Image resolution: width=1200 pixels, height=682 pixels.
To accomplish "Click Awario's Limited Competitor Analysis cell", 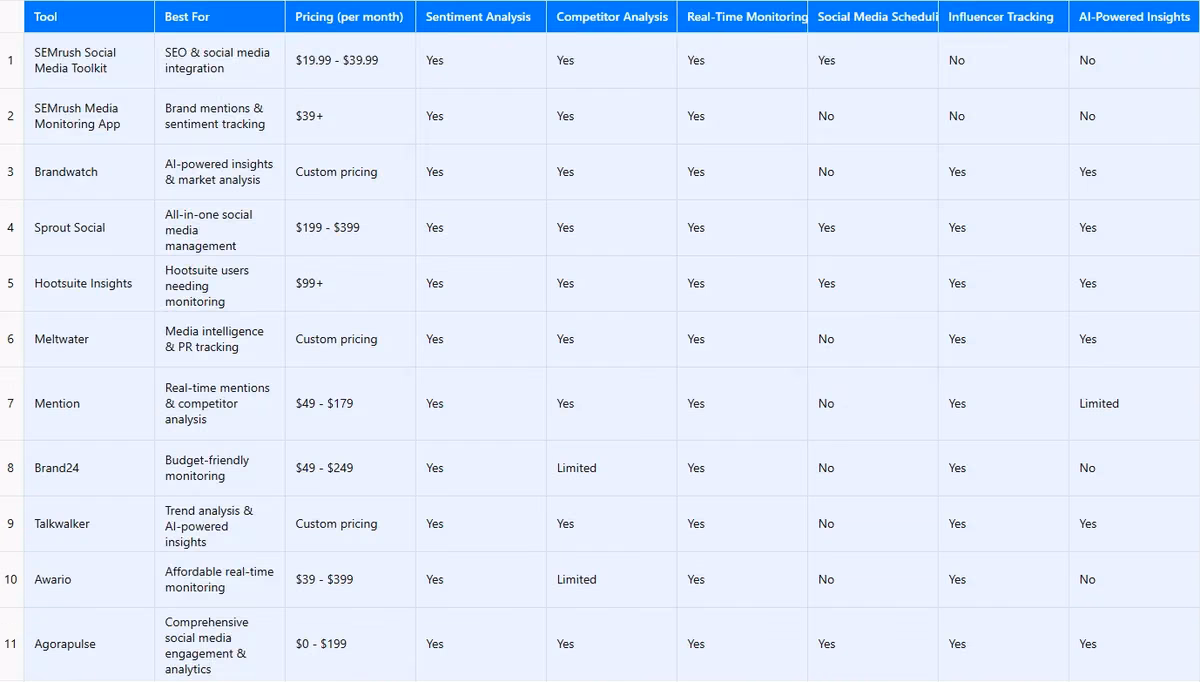I will point(611,580).
